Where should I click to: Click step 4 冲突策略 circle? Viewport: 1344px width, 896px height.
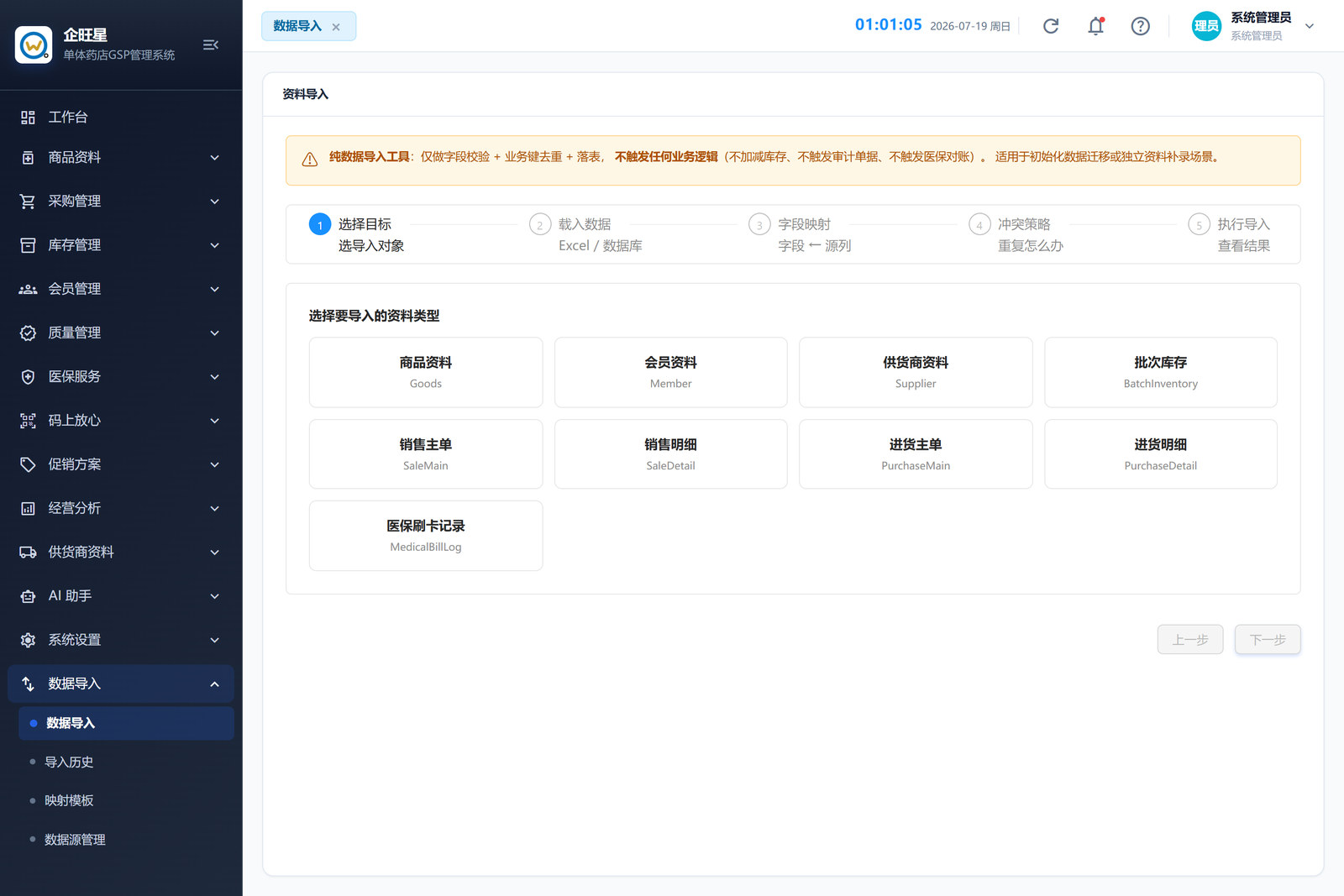pos(979,224)
